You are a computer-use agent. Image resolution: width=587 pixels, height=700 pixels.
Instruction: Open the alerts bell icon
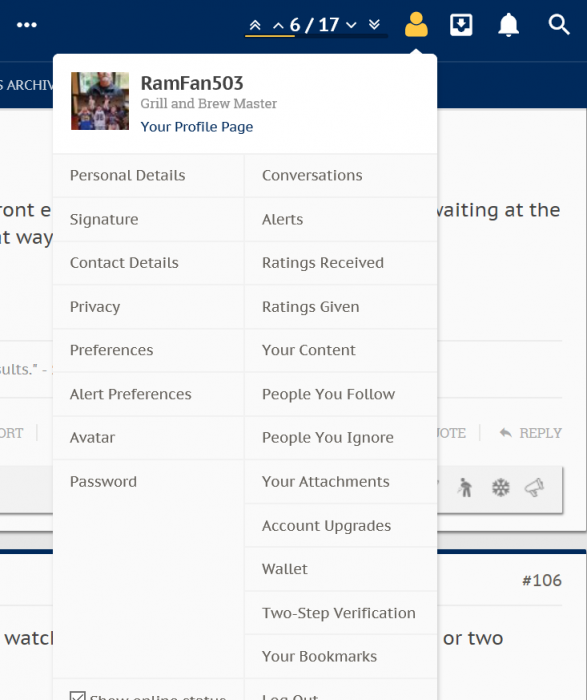point(508,25)
